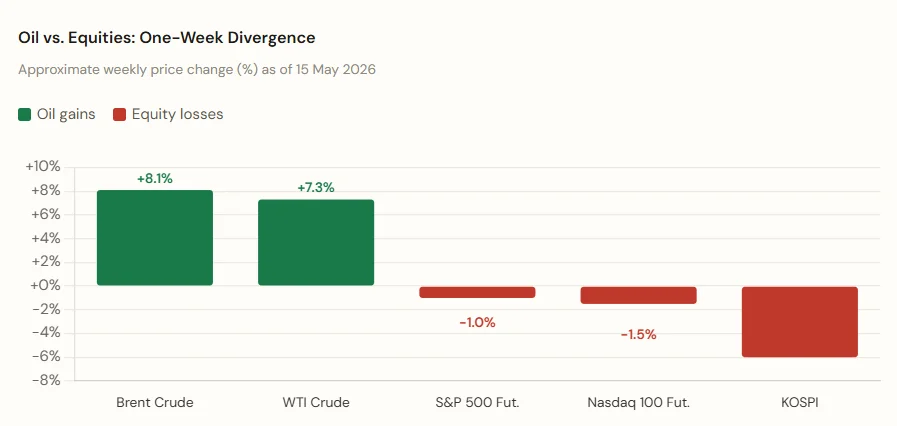The width and height of the screenshot is (897, 426).
Task: Click the +8.1% data label
Action: pos(154,179)
